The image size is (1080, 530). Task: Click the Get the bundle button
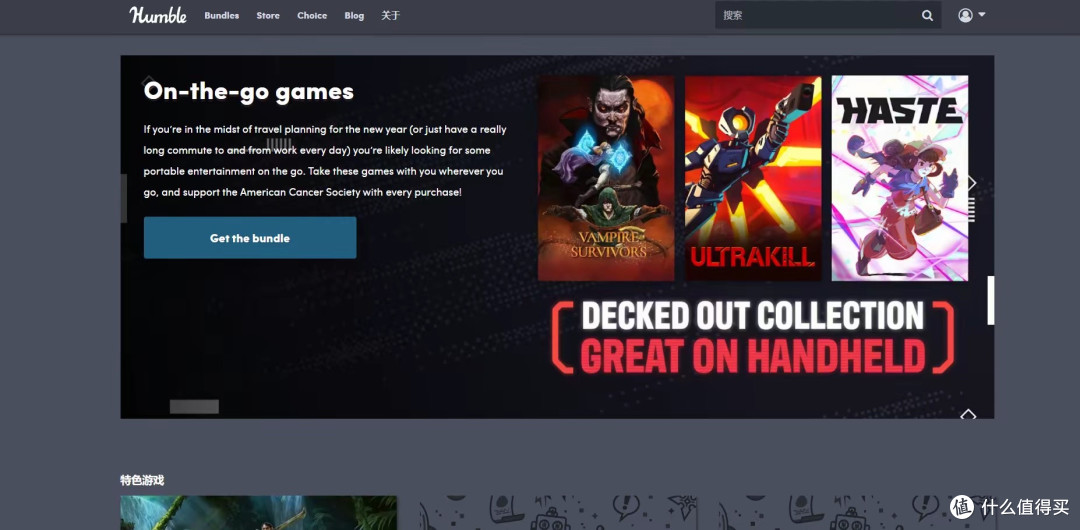pyautogui.click(x=250, y=238)
